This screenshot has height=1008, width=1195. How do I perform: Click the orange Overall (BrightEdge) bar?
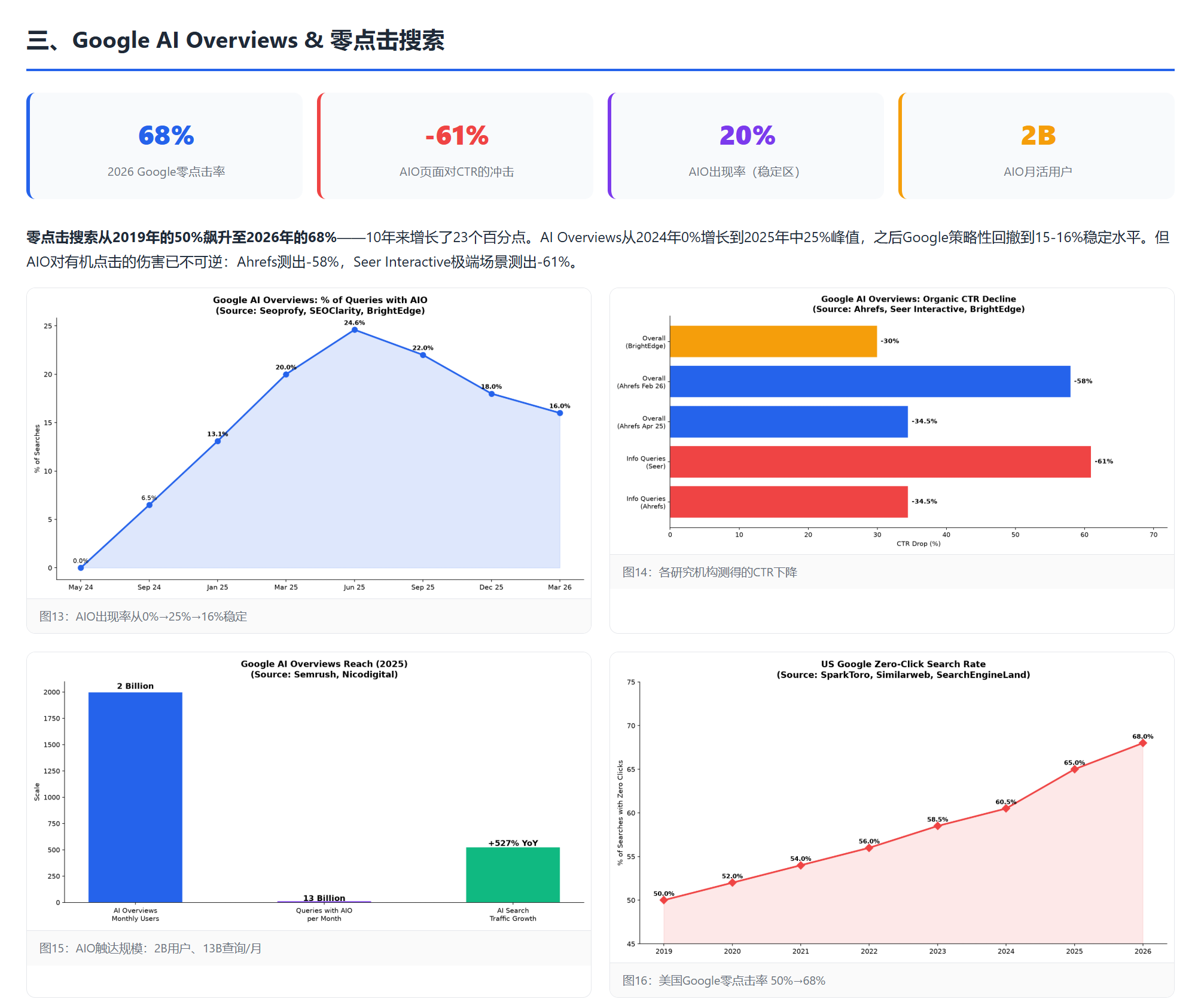point(773,341)
